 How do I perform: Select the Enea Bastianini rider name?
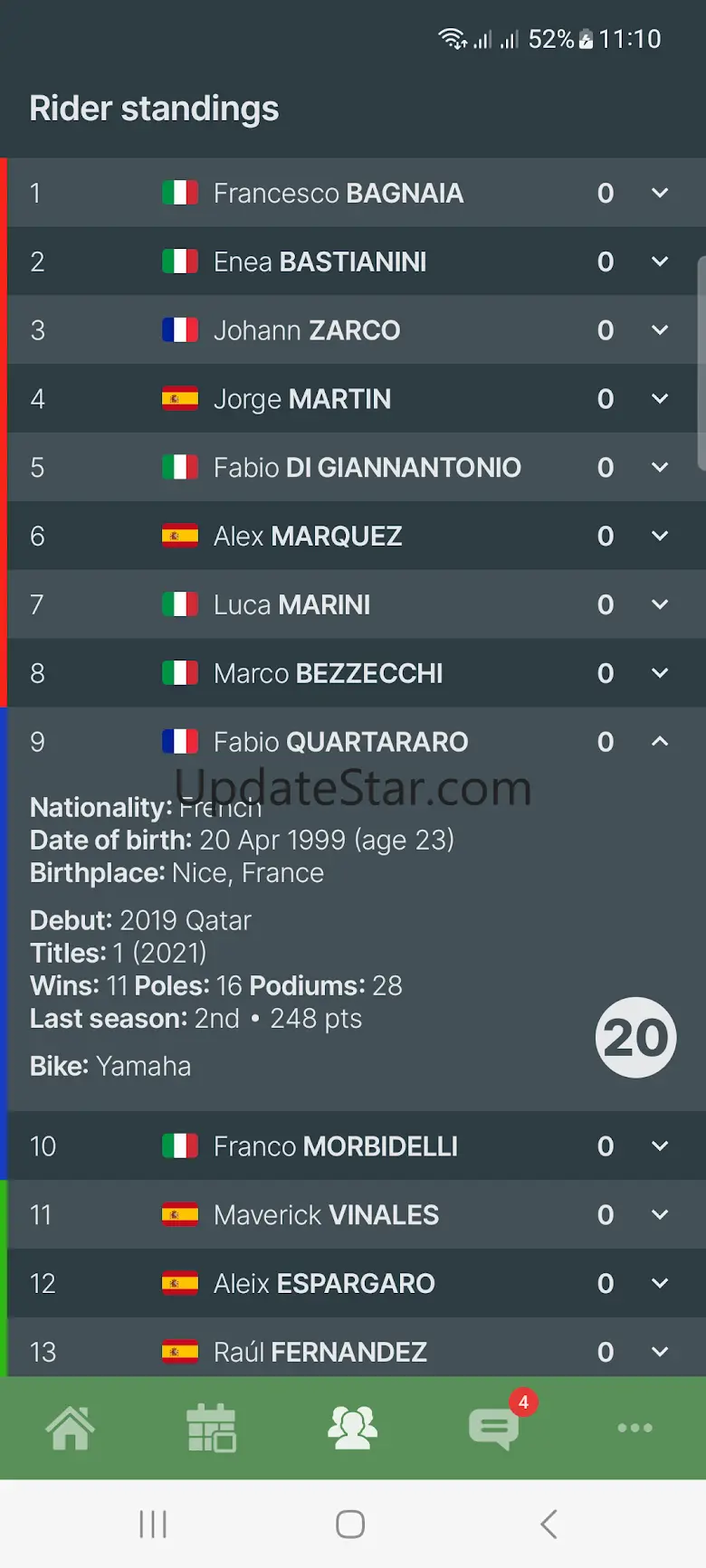pos(320,261)
